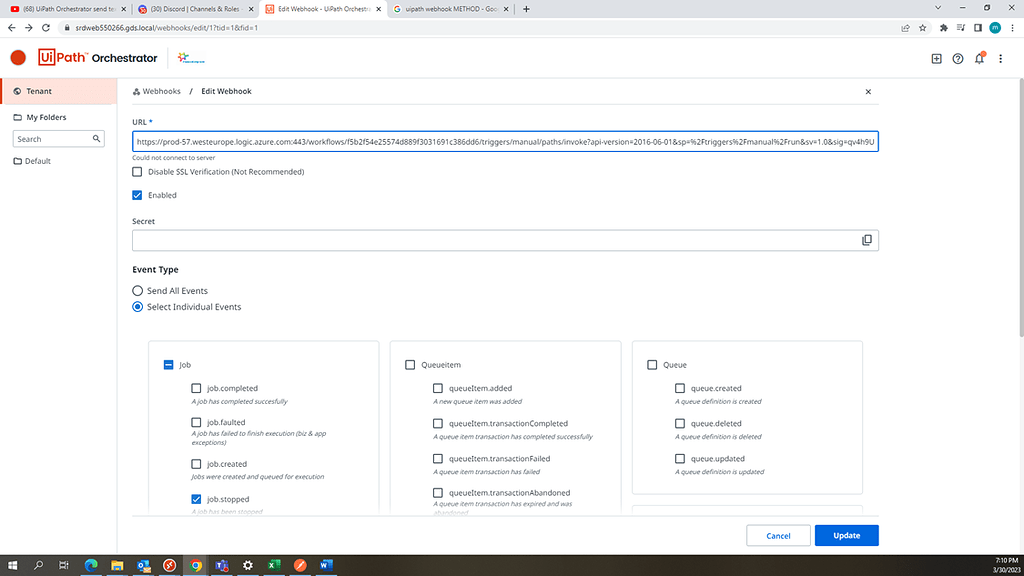Screen dimensions: 1024x576
Task: Cancel the webhook edits
Action: click(778, 535)
